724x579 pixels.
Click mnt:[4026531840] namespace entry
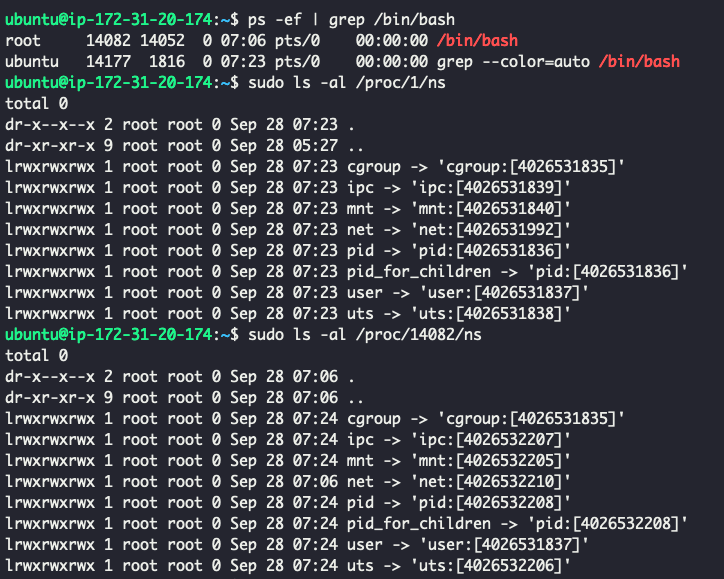click(x=490, y=209)
